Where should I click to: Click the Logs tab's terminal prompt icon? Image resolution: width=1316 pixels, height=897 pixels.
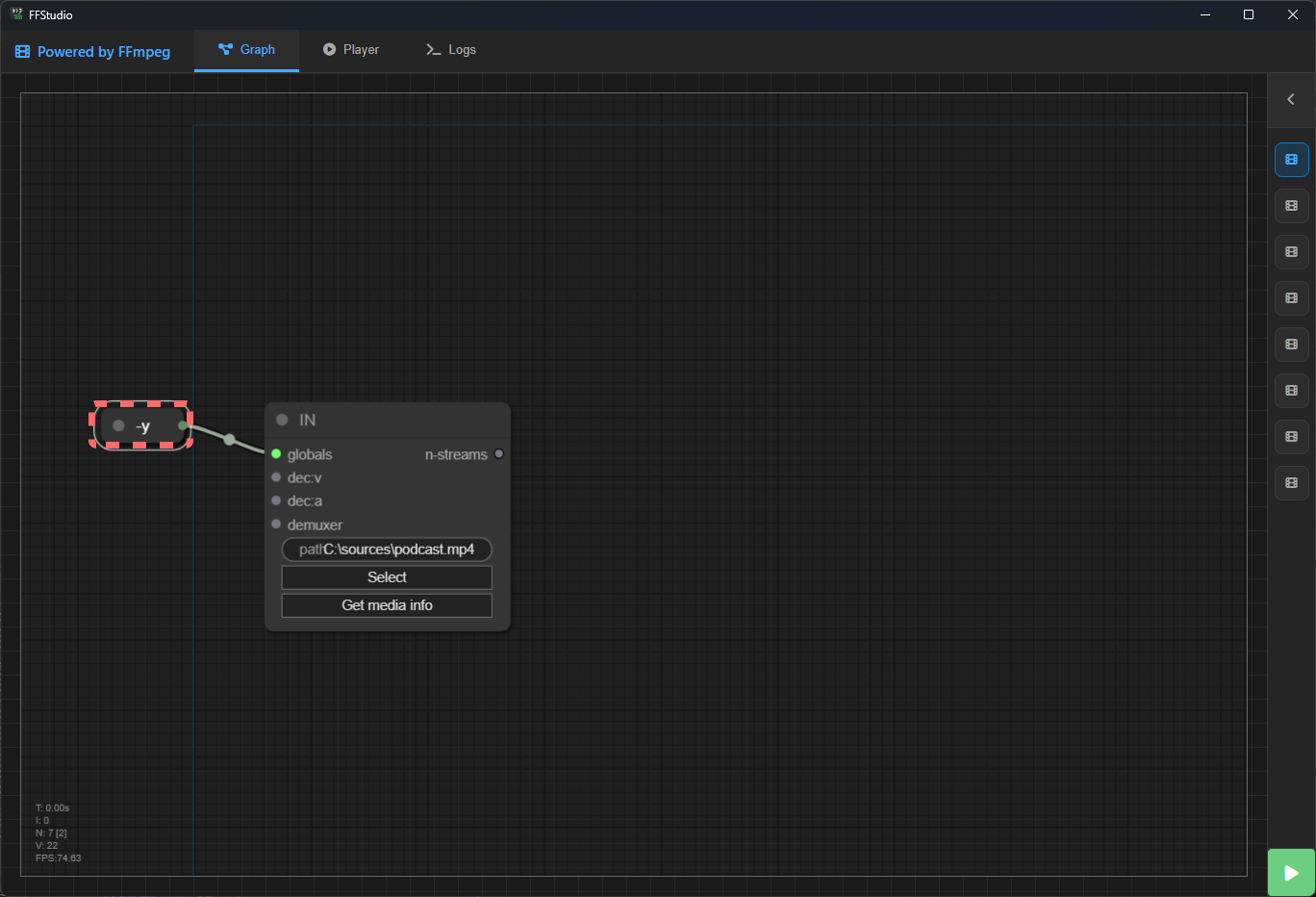click(433, 50)
